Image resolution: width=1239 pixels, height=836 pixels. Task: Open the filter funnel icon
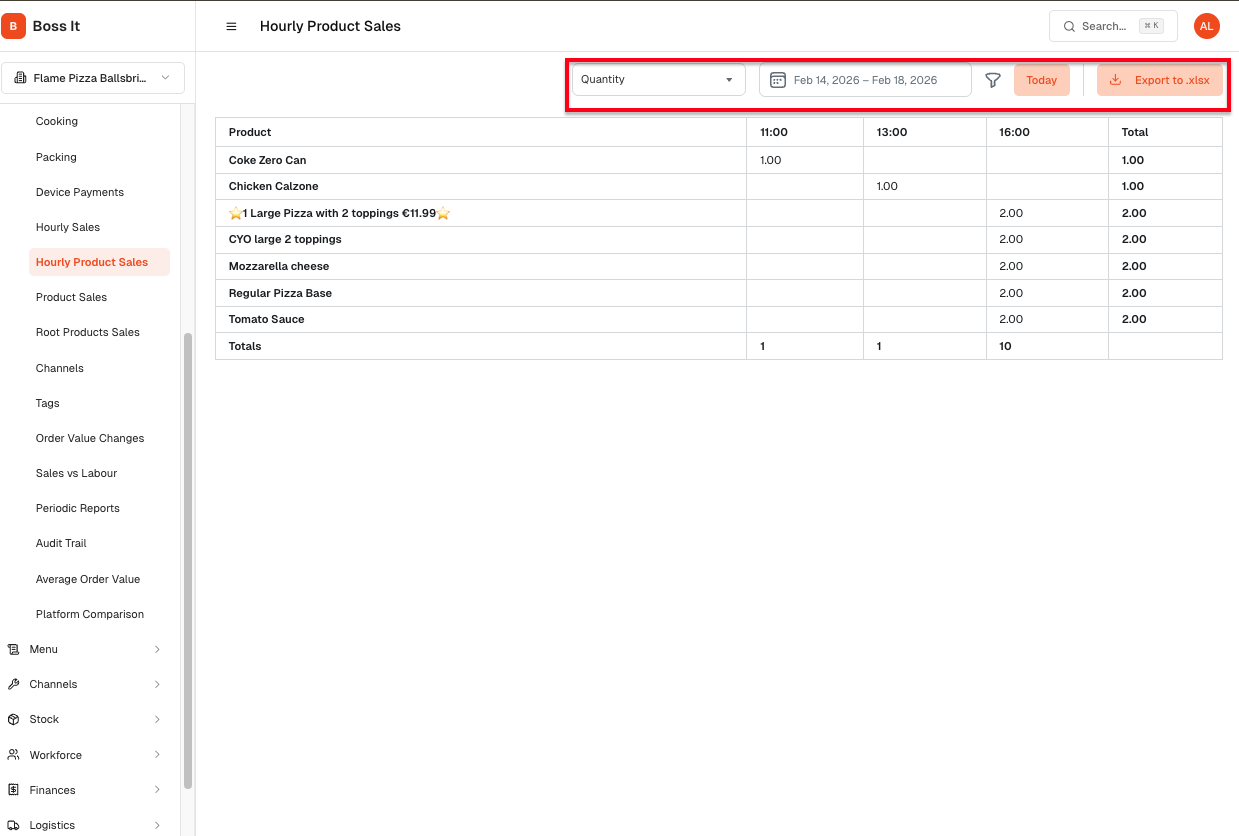pyautogui.click(x=993, y=80)
